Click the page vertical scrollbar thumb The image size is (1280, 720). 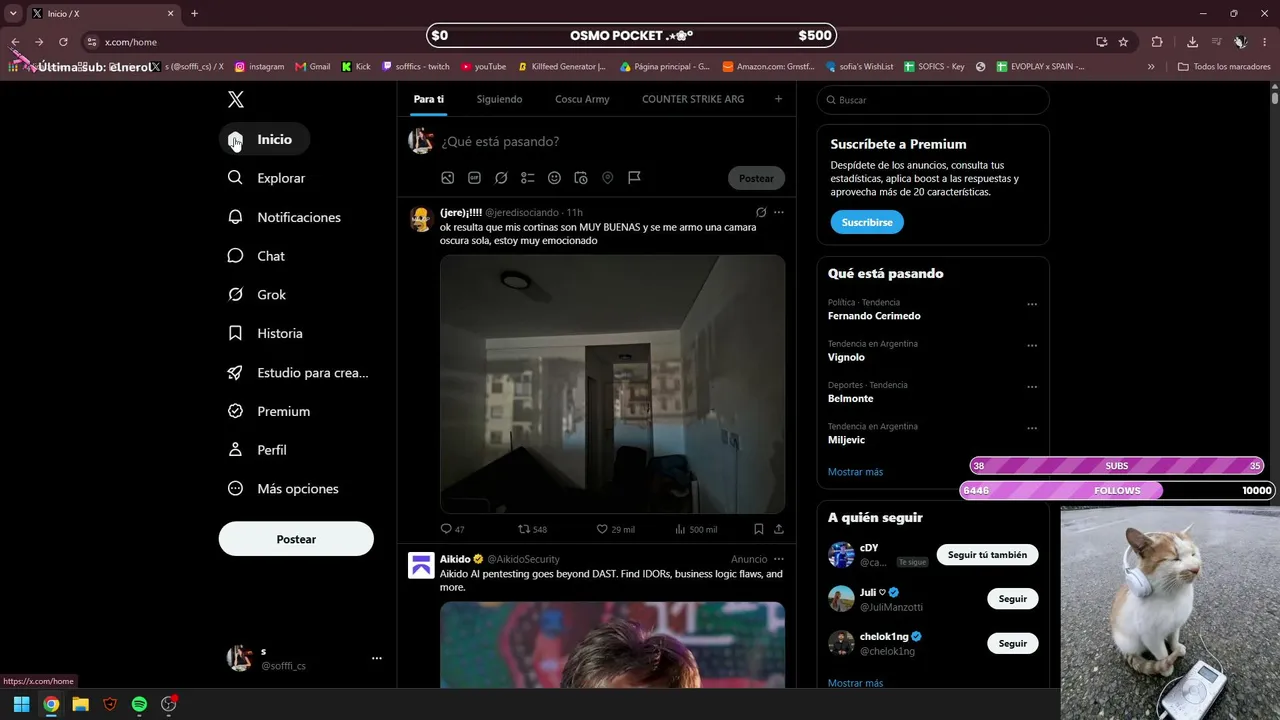(x=1275, y=98)
